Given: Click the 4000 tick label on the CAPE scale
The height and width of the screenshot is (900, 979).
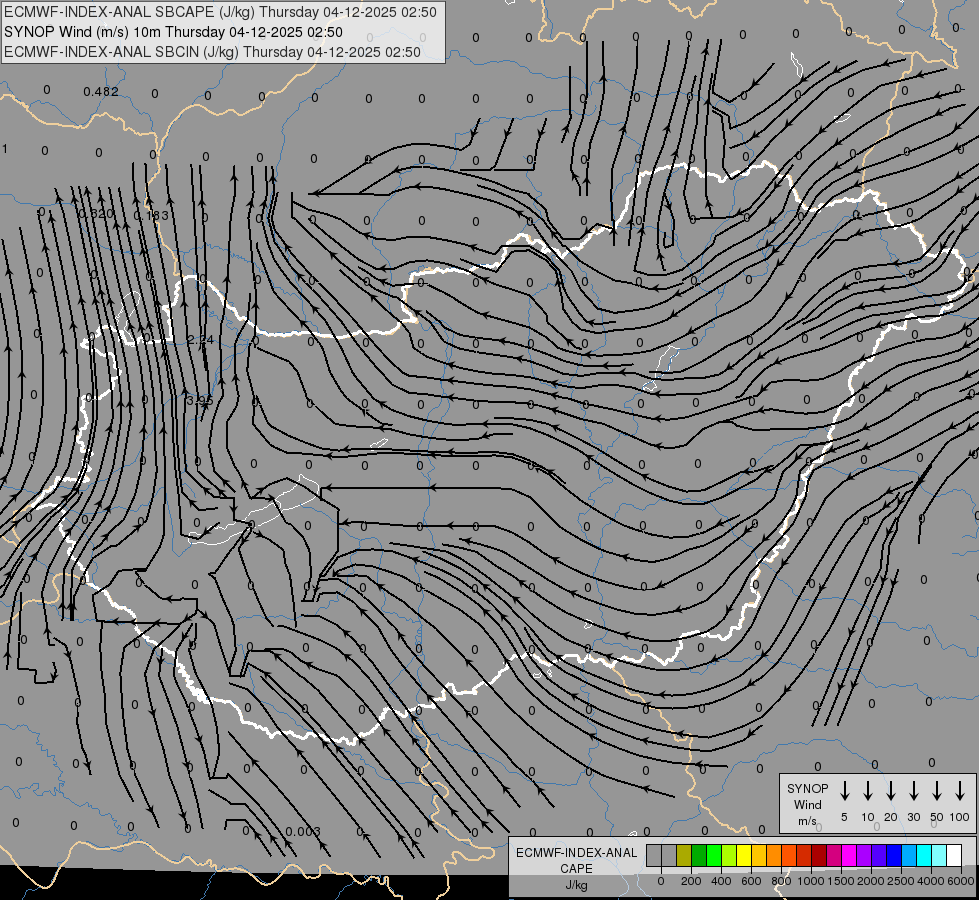Looking at the screenshot, I should pyautogui.click(x=930, y=881).
